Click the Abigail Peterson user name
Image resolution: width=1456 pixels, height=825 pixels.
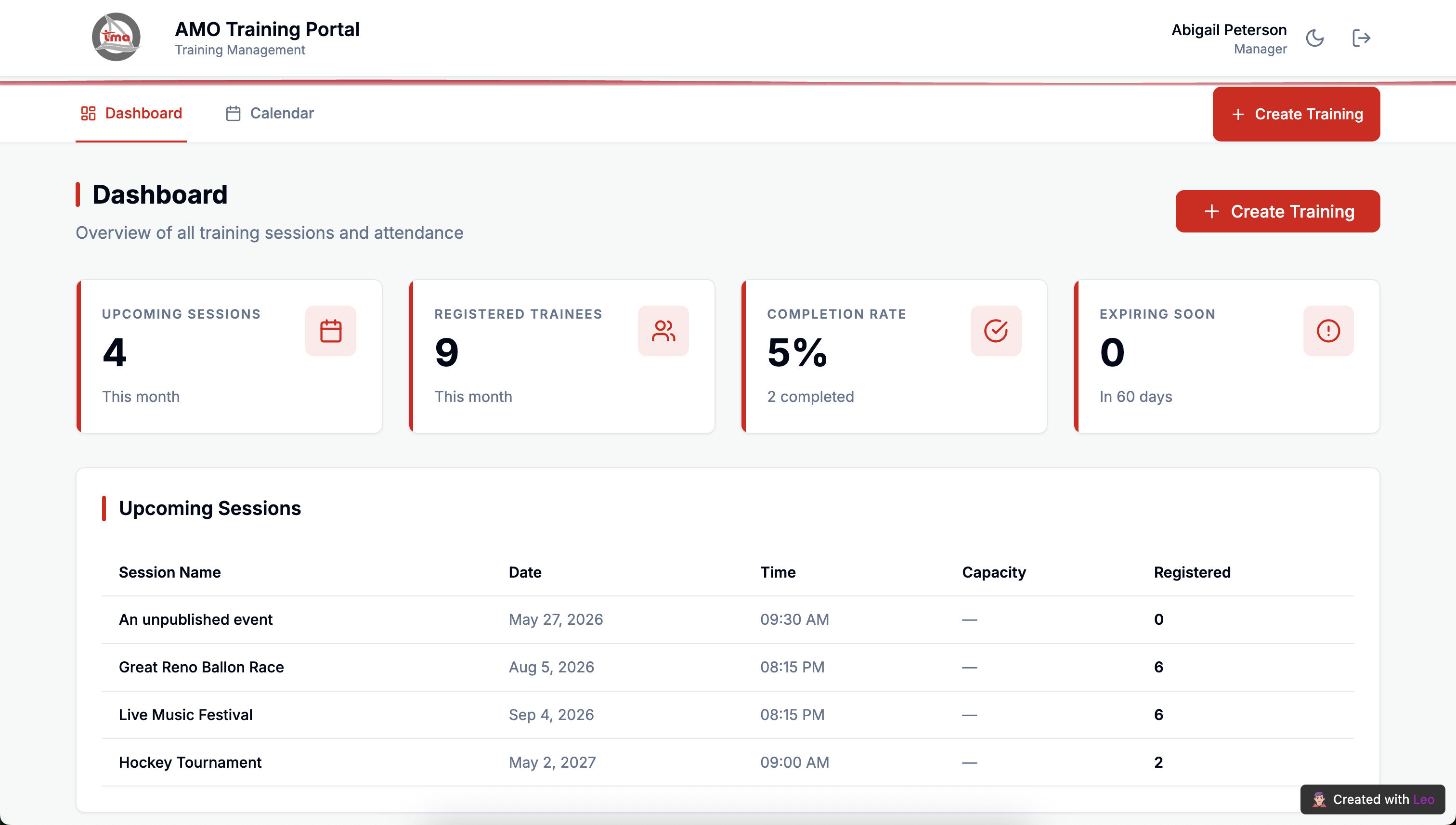click(x=1229, y=29)
